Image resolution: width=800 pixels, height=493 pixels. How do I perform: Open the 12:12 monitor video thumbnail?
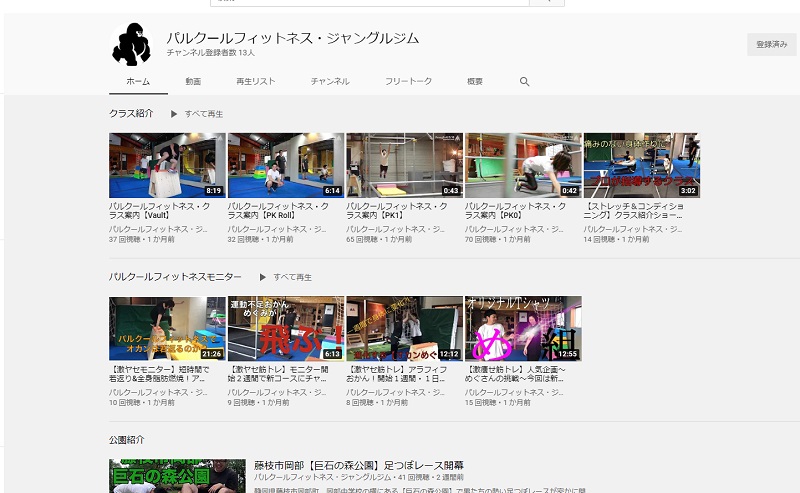pos(405,329)
